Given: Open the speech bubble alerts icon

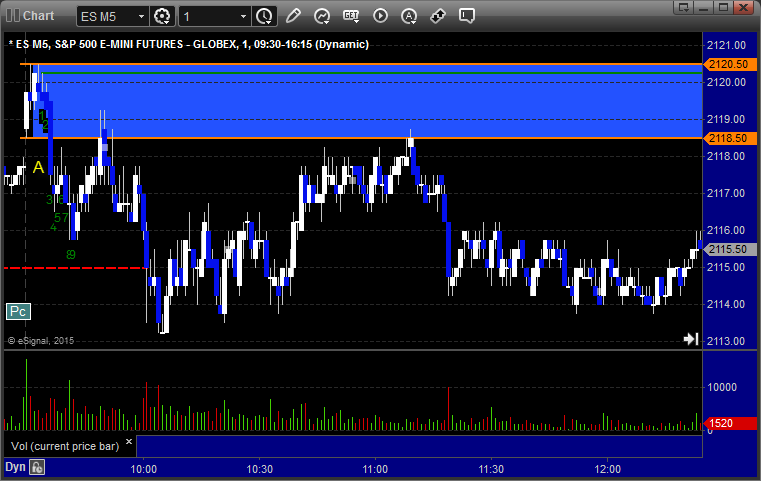Looking at the screenshot, I should (x=466, y=16).
